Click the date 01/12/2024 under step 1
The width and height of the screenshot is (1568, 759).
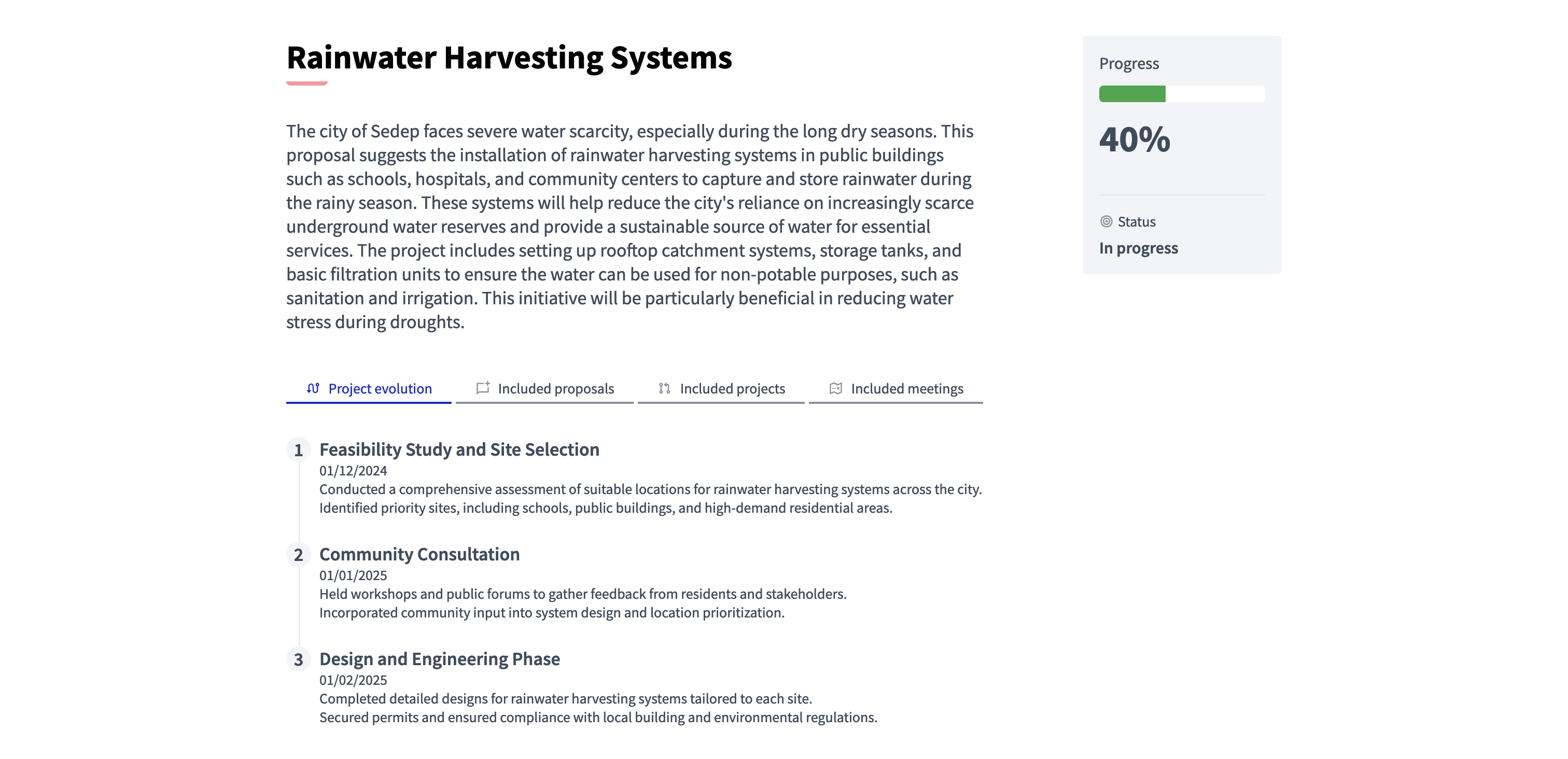353,470
